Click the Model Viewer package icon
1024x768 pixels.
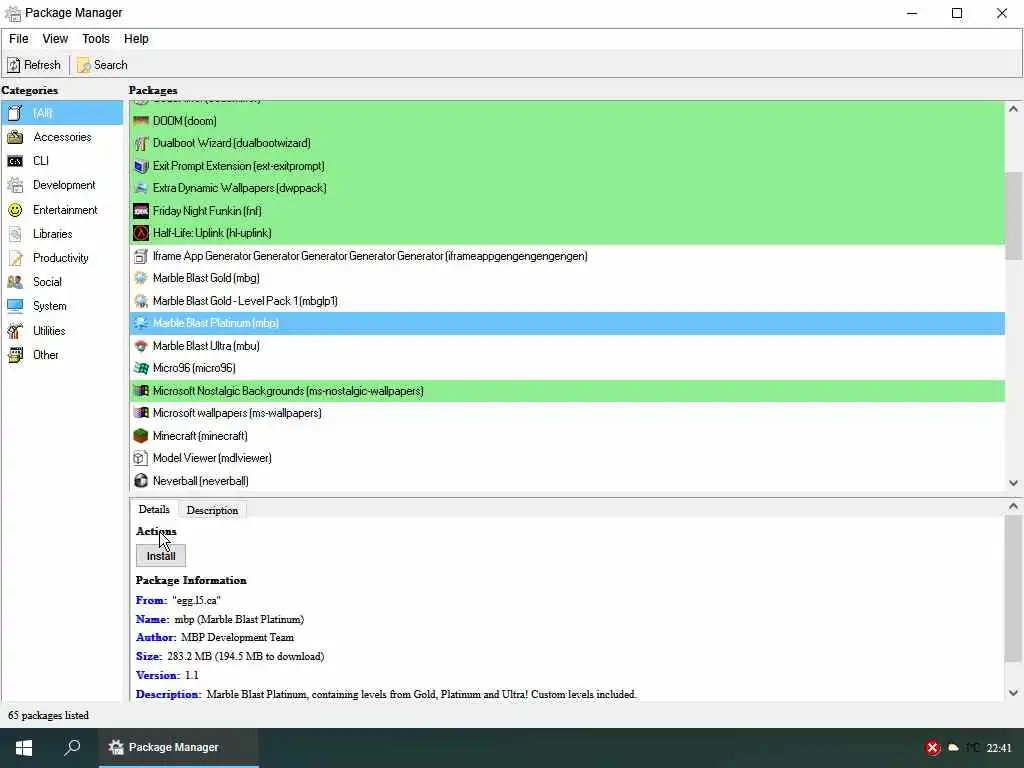[140, 458]
